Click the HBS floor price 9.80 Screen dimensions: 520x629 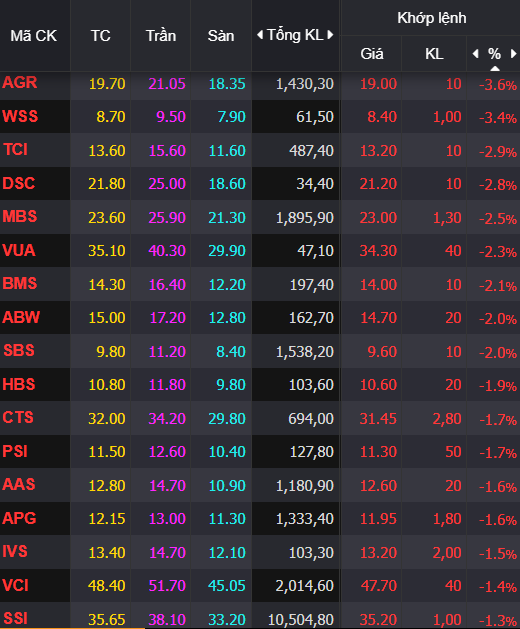tap(231, 385)
